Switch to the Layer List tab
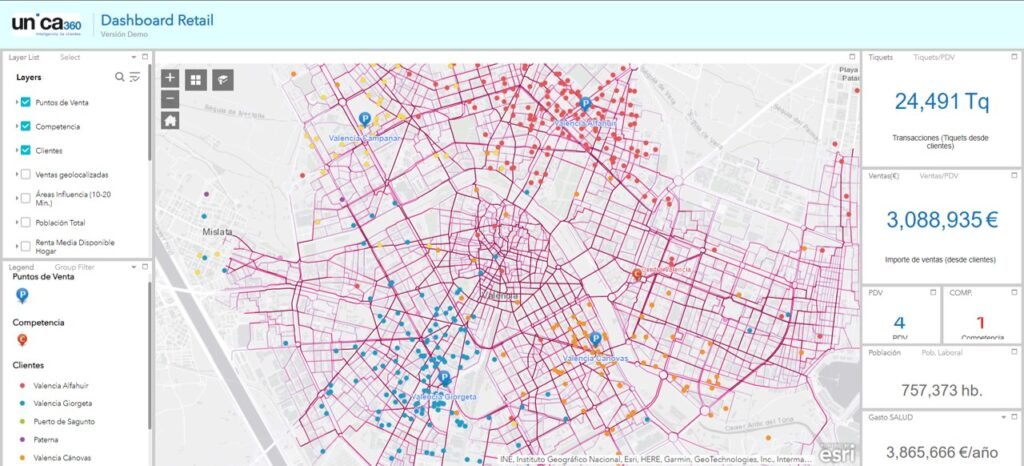Image resolution: width=1024 pixels, height=466 pixels. pos(24,57)
